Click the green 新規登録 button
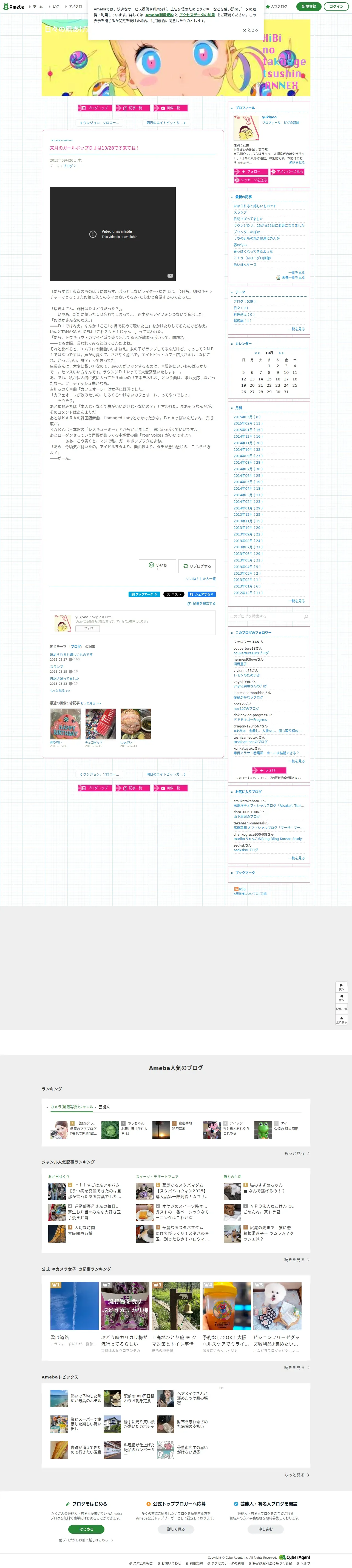 click(x=309, y=7)
